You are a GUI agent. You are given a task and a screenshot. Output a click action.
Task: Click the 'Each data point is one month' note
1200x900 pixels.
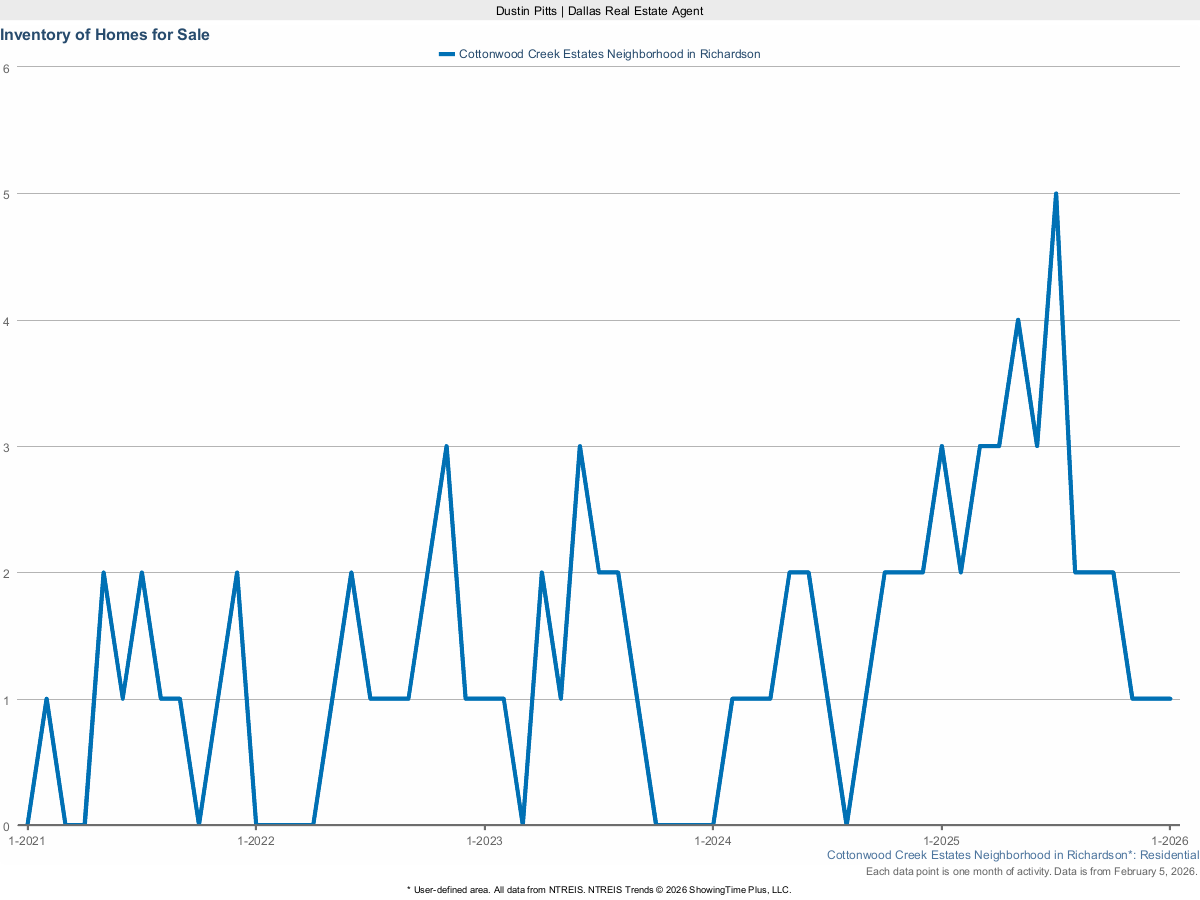1031,872
